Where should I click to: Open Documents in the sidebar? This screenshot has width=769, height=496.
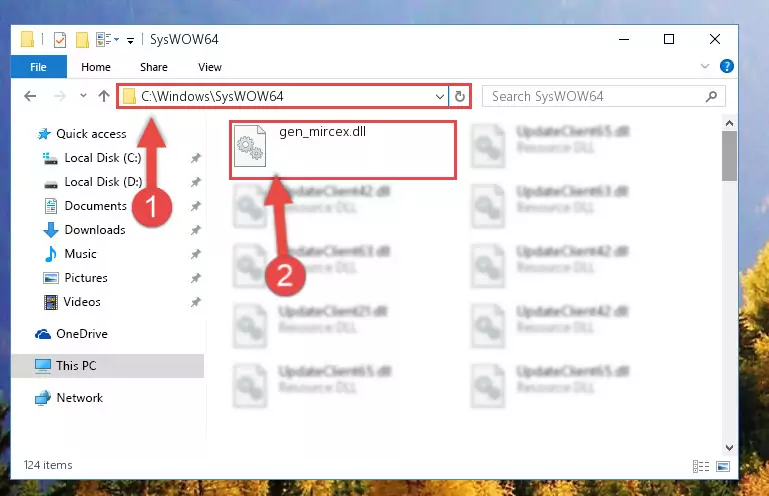[x=96, y=206]
